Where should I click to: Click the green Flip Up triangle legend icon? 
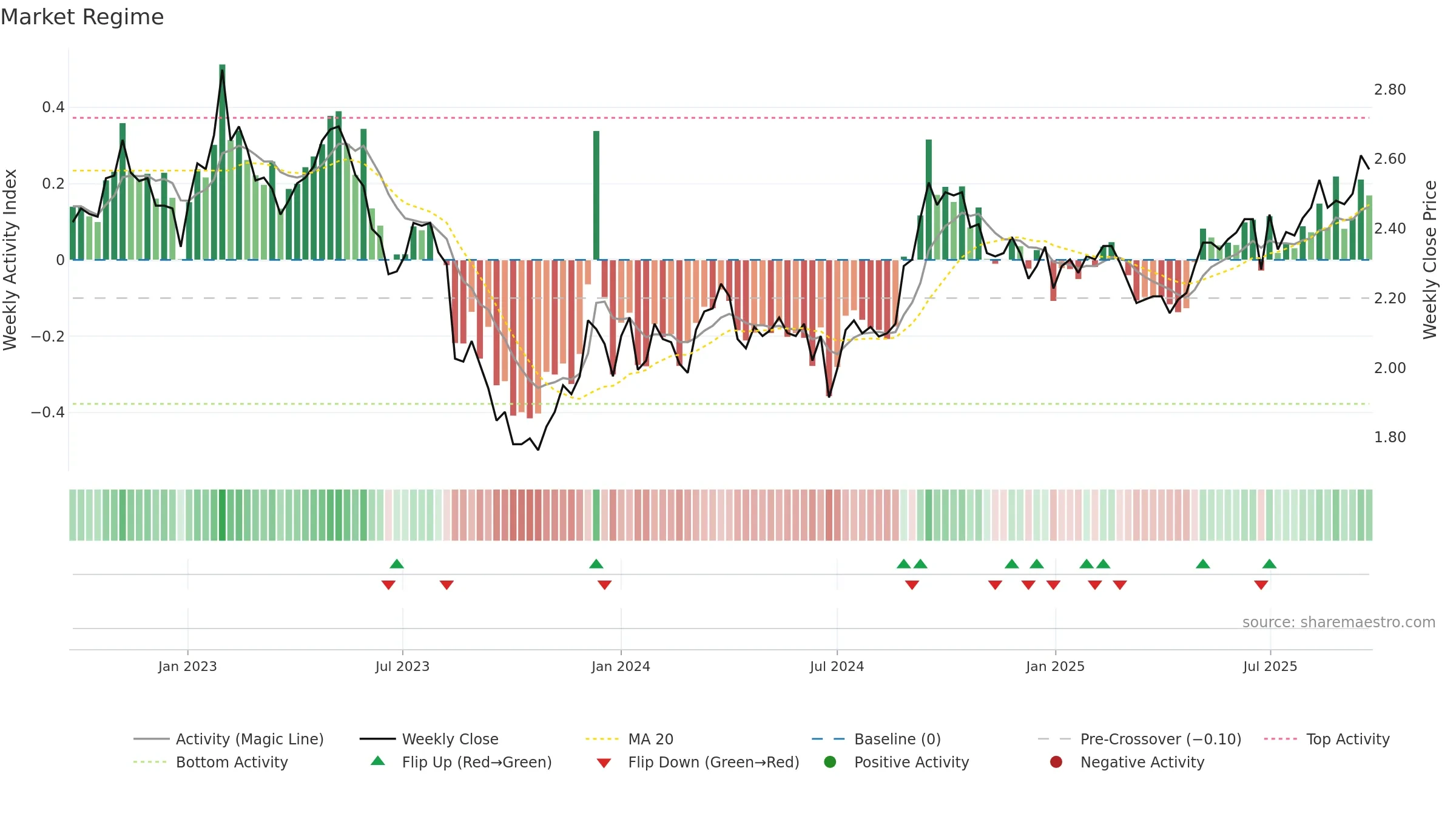tap(378, 761)
